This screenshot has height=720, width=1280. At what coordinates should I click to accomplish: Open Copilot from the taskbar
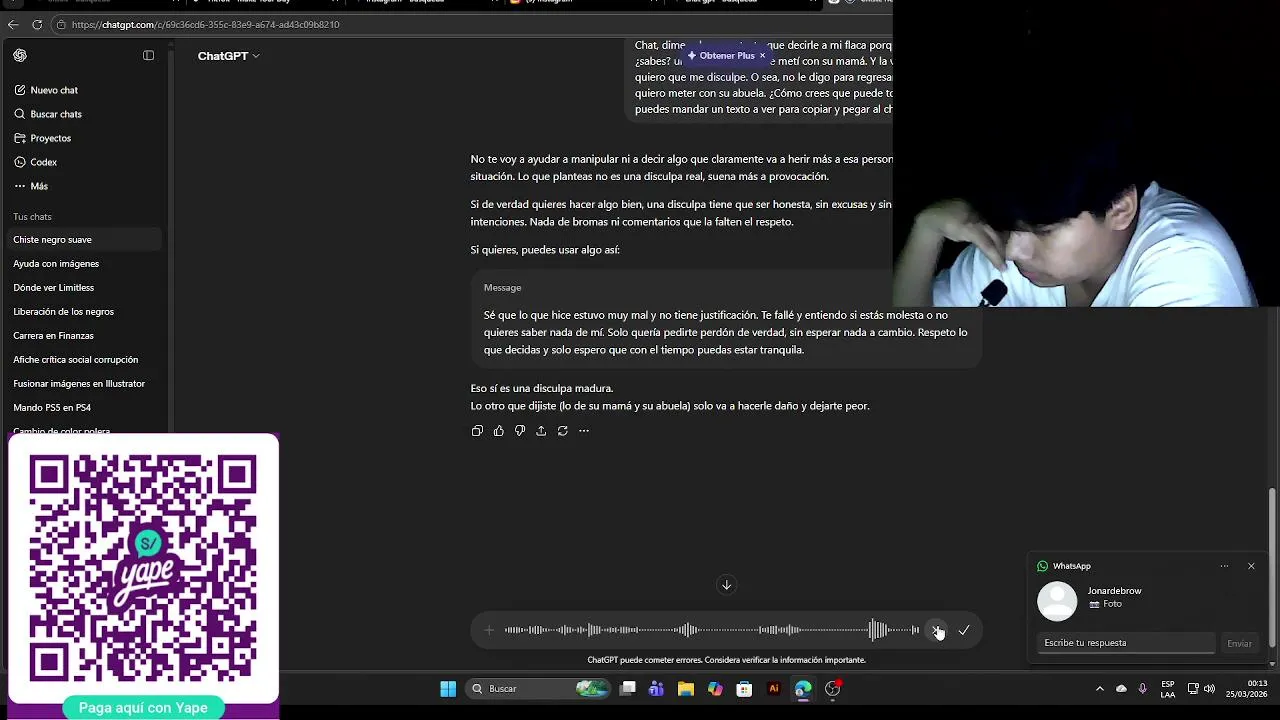tap(714, 688)
